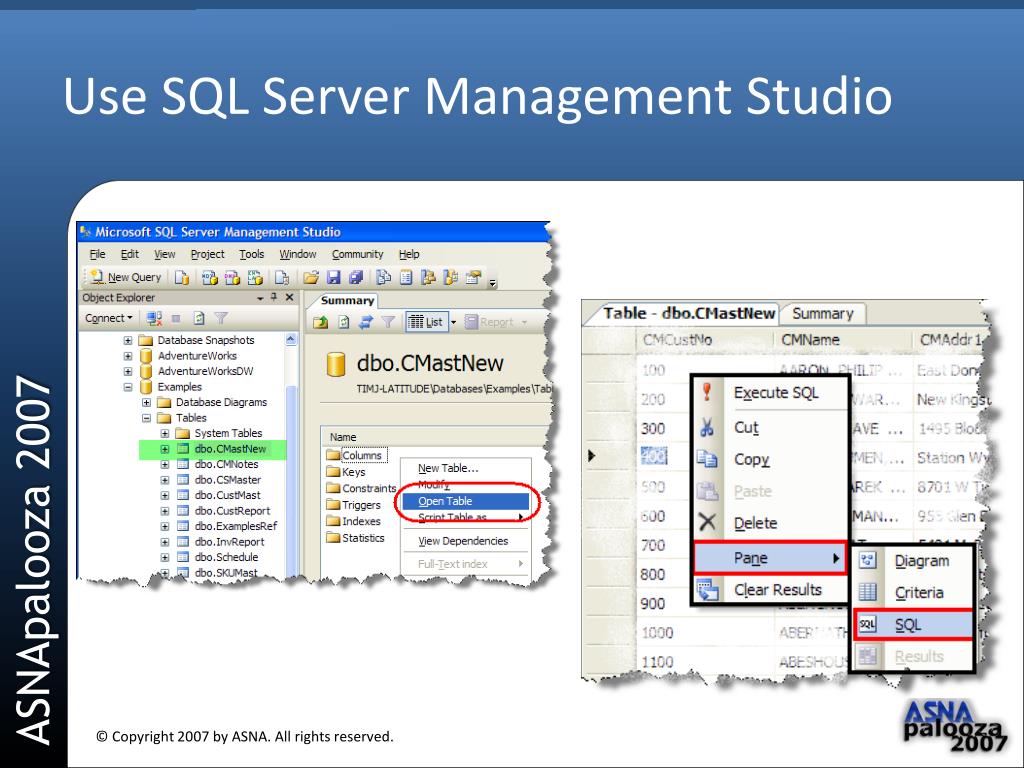Open the View menu
This screenshot has width=1024, height=768.
pyautogui.click(x=165, y=254)
